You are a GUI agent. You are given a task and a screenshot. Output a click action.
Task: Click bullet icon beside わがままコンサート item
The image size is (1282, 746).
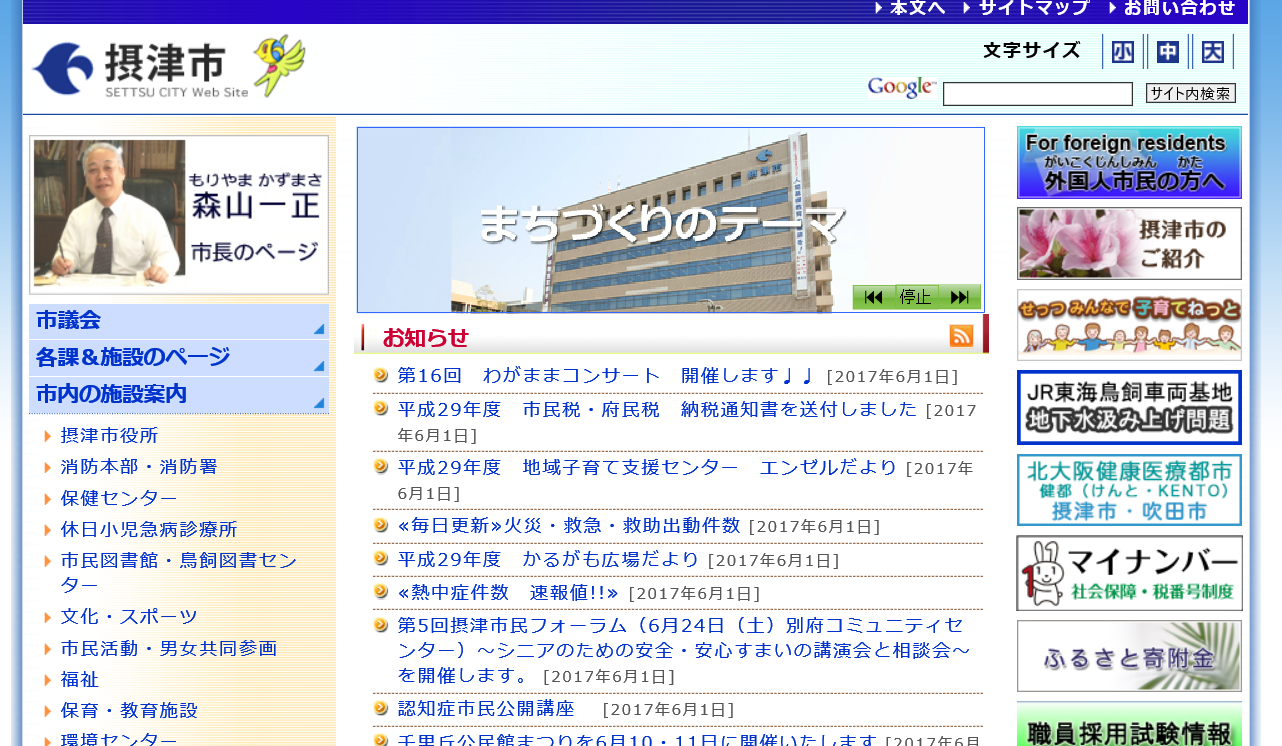(381, 375)
